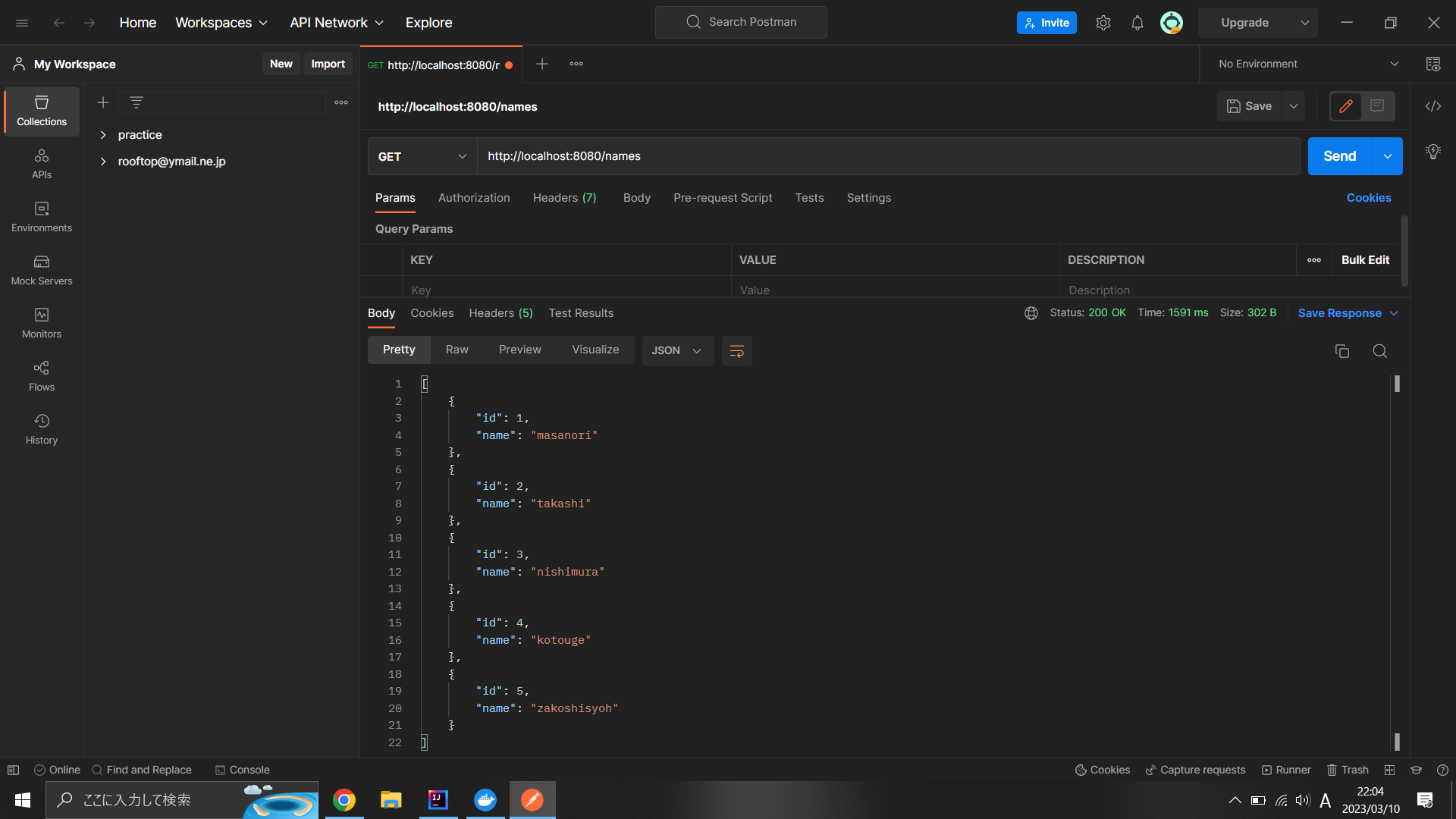The width and height of the screenshot is (1456, 819).
Task: Open the Console in the status bar
Action: 242,770
